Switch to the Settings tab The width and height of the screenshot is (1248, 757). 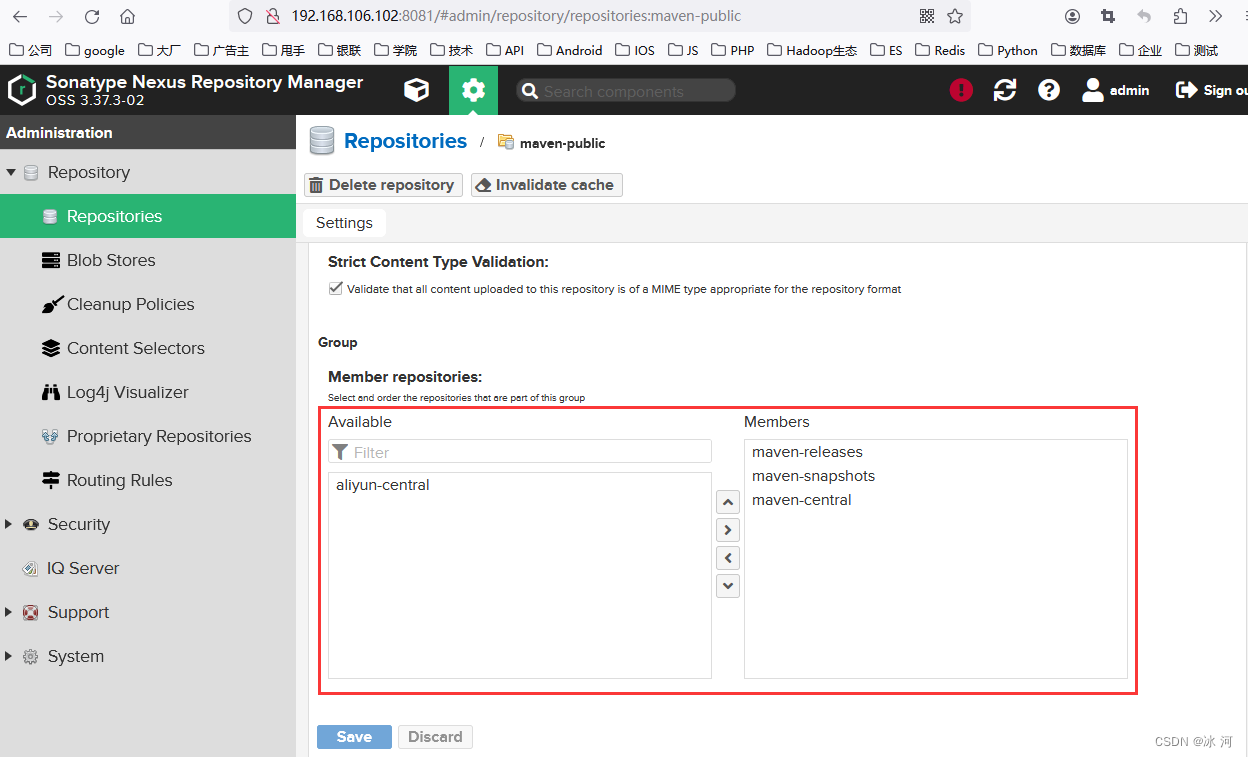point(344,223)
